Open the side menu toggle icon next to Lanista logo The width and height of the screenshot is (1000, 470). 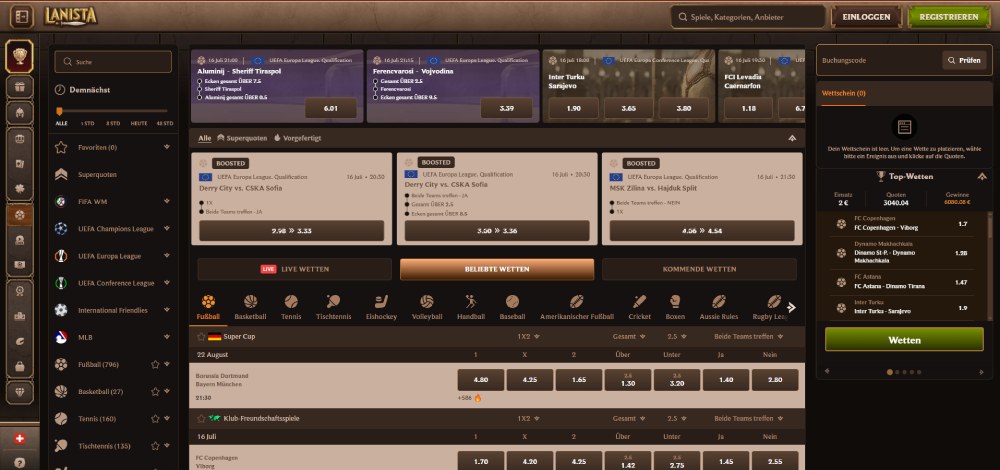coord(21,17)
